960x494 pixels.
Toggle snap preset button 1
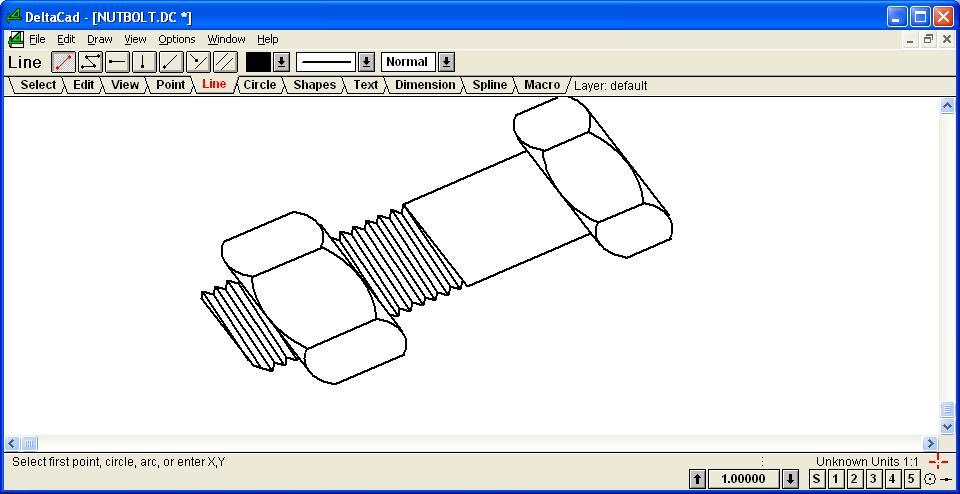click(x=835, y=479)
